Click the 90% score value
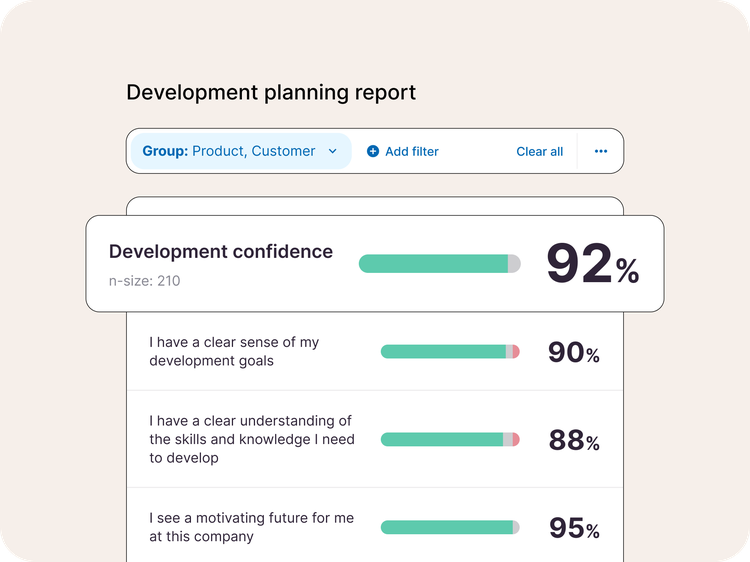Screen dimensions: 750x562 point(573,352)
